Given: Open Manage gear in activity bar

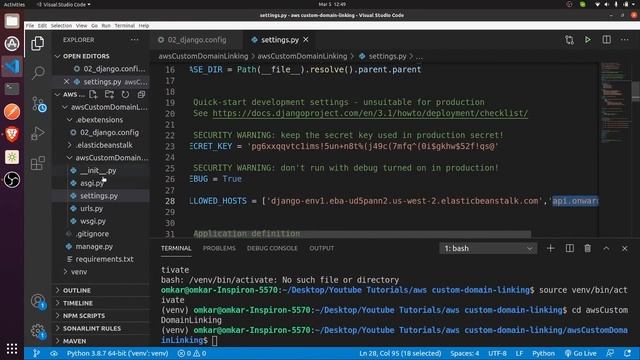Looking at the screenshot, I should tap(38, 331).
